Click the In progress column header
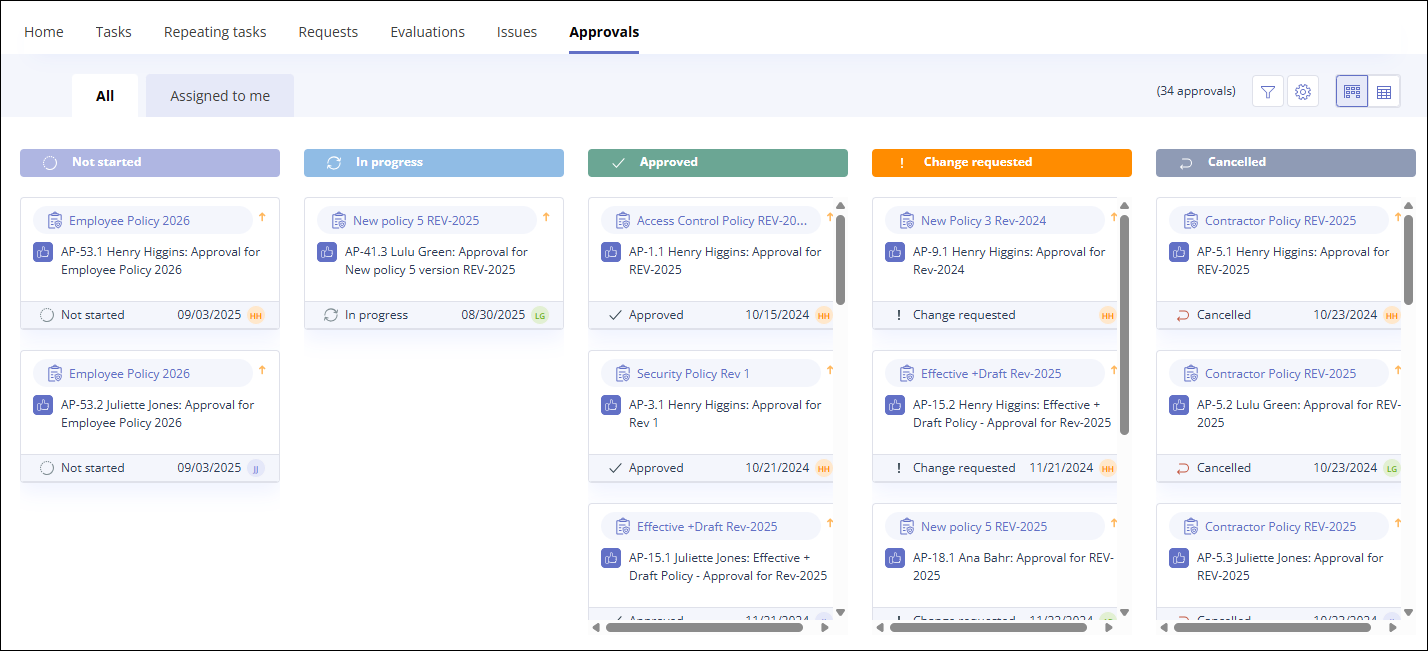The height and width of the screenshot is (651, 1428). coord(433,162)
